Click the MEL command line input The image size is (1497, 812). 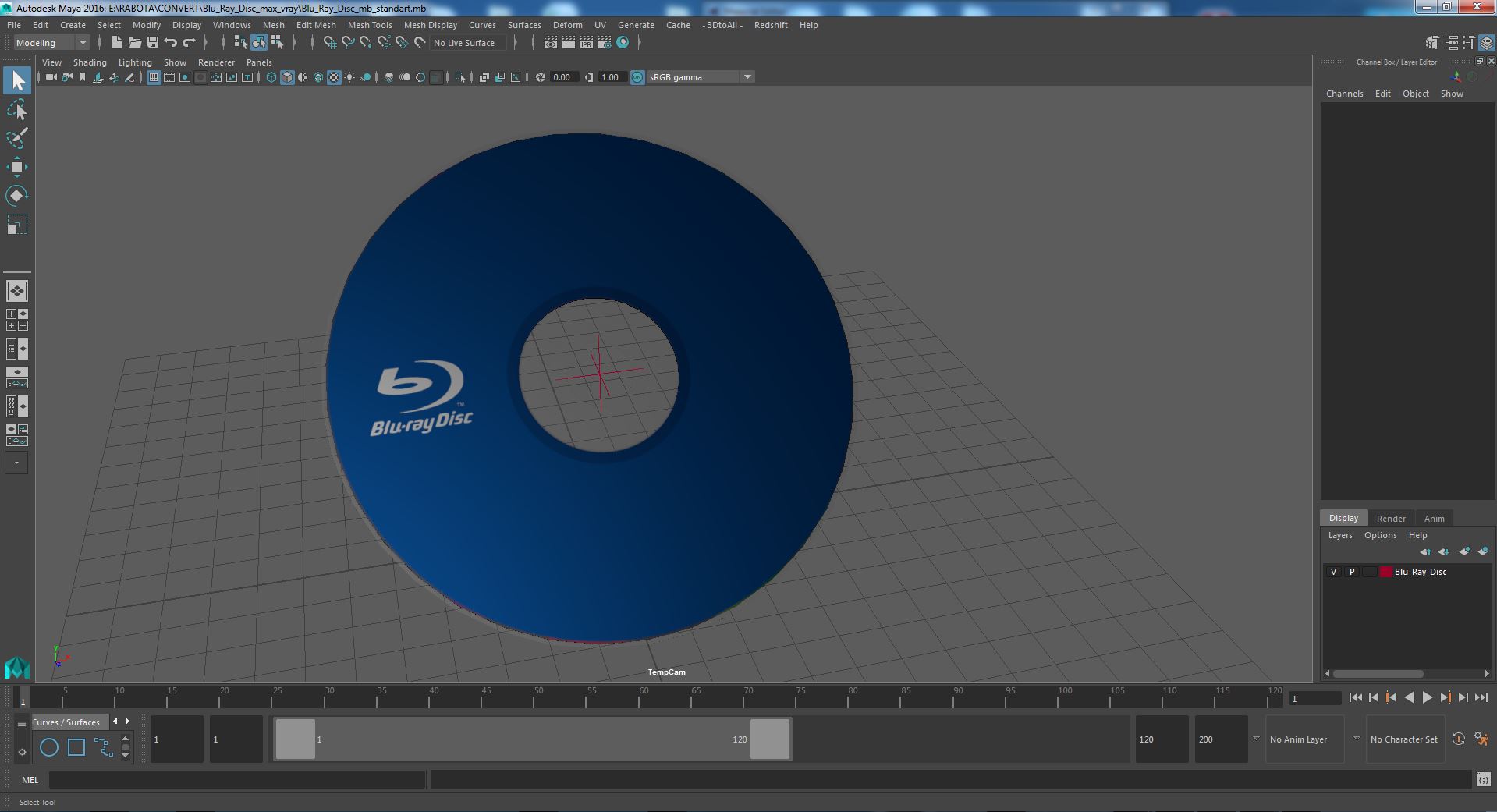[236, 780]
